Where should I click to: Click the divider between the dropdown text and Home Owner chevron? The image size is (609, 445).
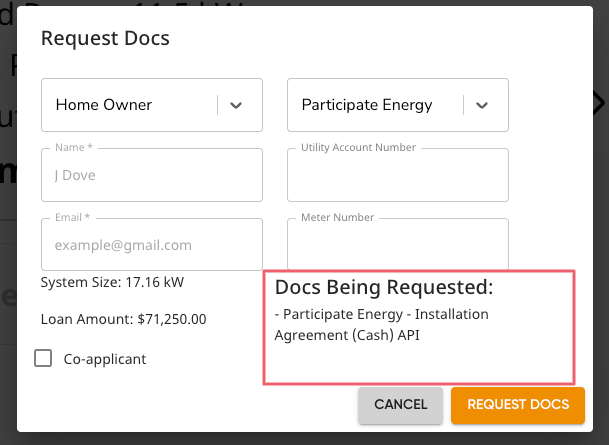point(217,105)
